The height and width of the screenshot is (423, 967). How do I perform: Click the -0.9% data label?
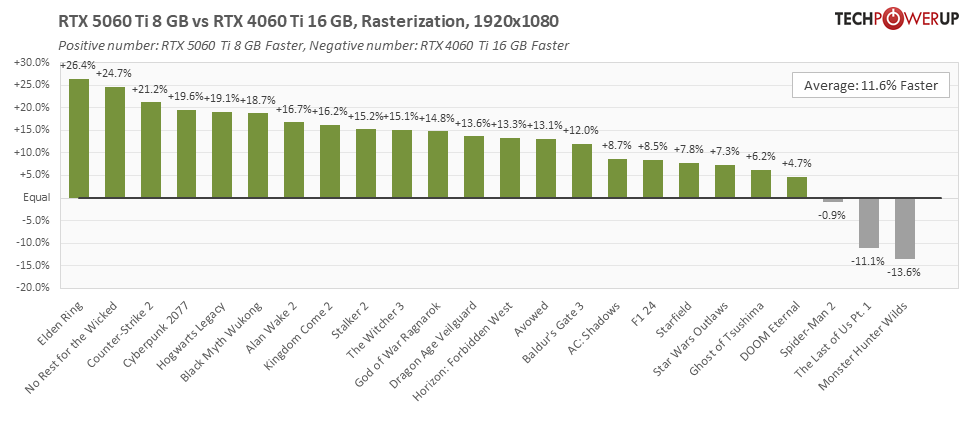[833, 215]
